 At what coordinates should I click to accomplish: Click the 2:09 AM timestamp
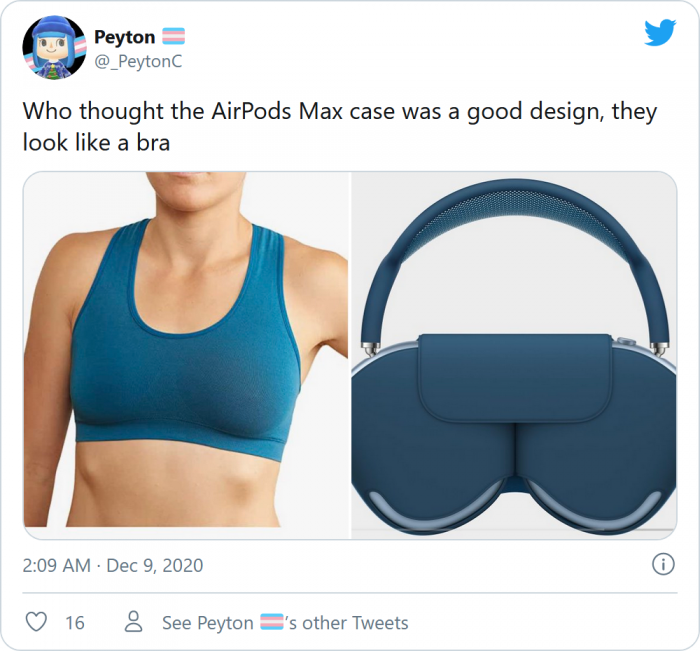pos(57,565)
